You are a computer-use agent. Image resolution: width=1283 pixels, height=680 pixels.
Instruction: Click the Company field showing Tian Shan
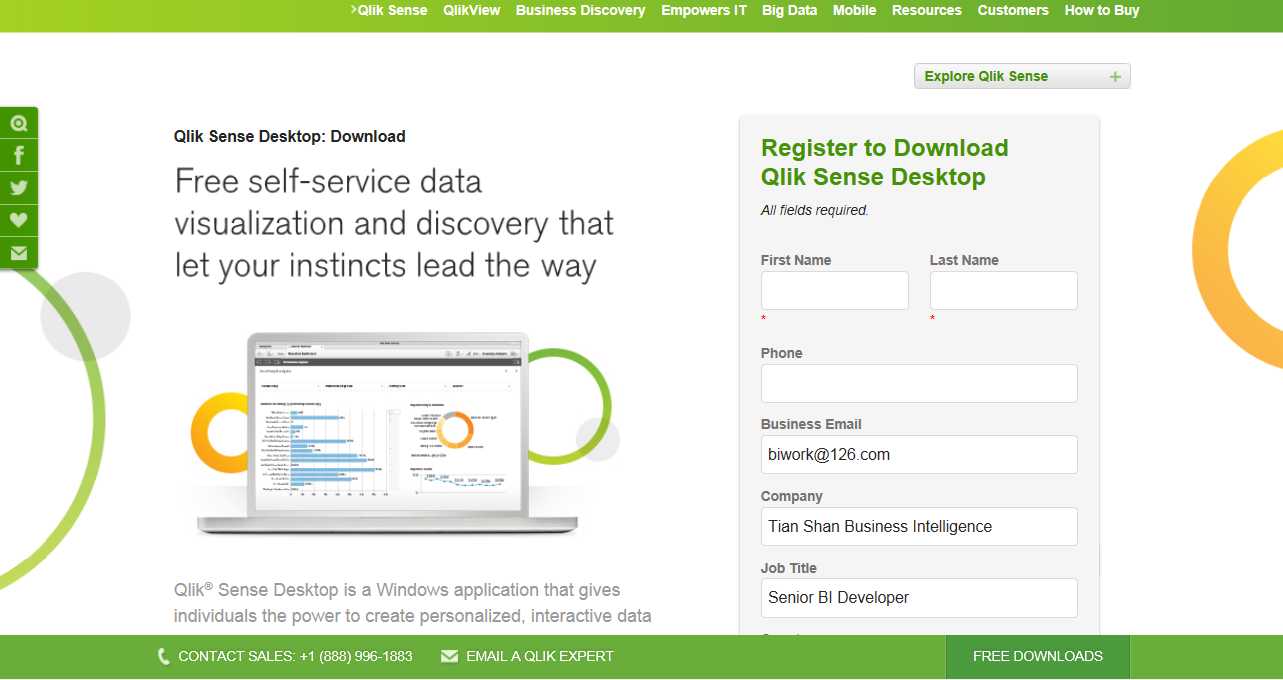[919, 526]
